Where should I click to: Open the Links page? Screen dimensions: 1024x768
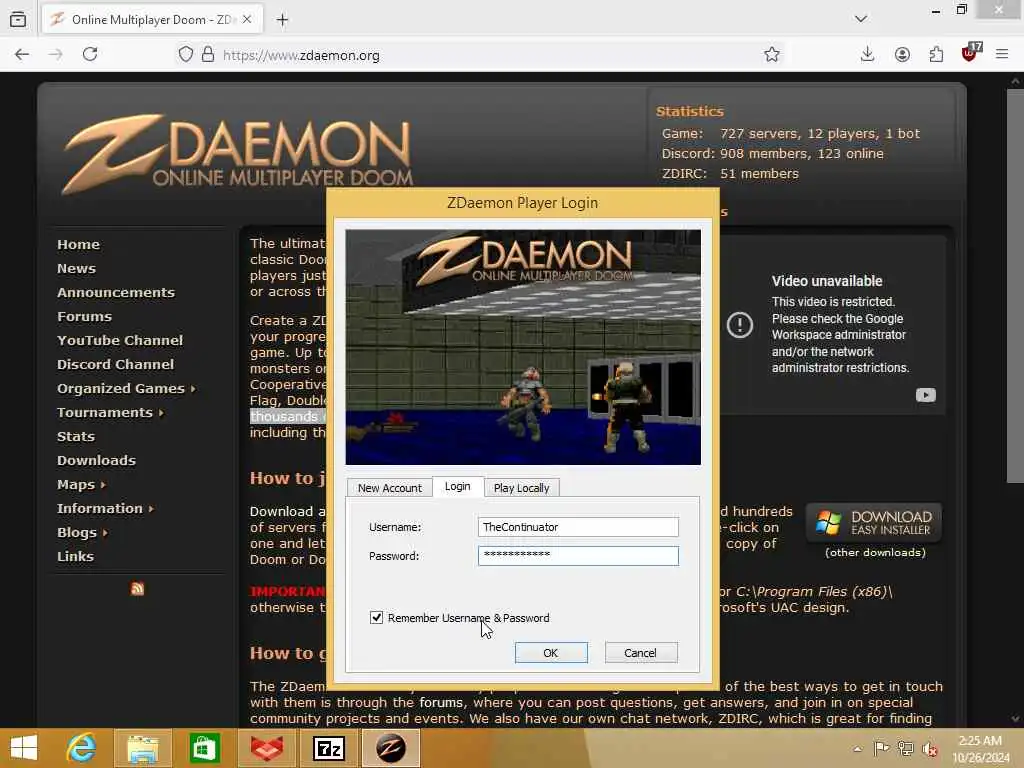coord(75,556)
